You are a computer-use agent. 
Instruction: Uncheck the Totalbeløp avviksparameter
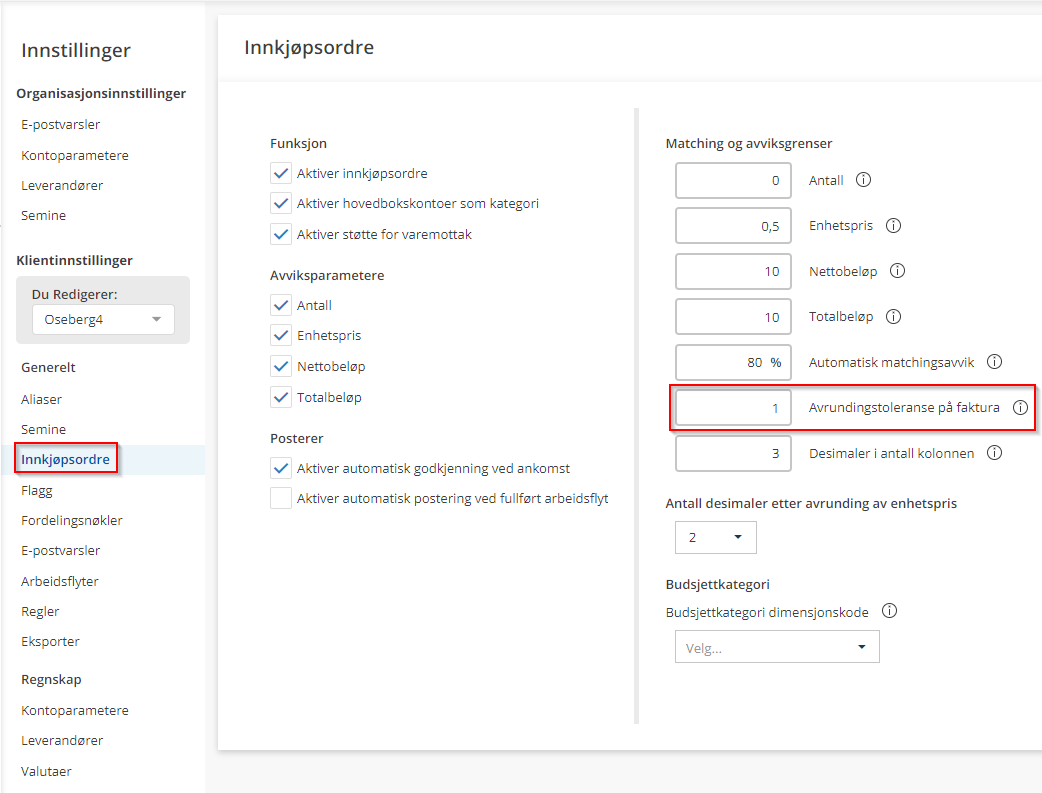pos(281,397)
